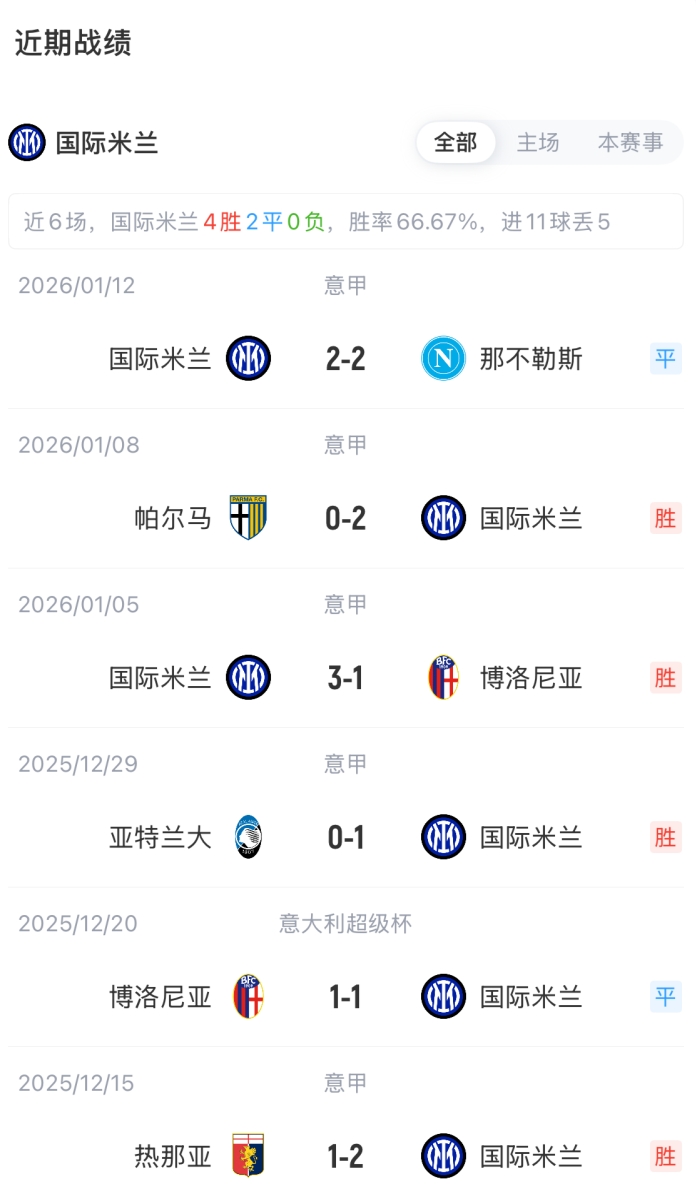Click the Atalanta team crest

click(248, 837)
